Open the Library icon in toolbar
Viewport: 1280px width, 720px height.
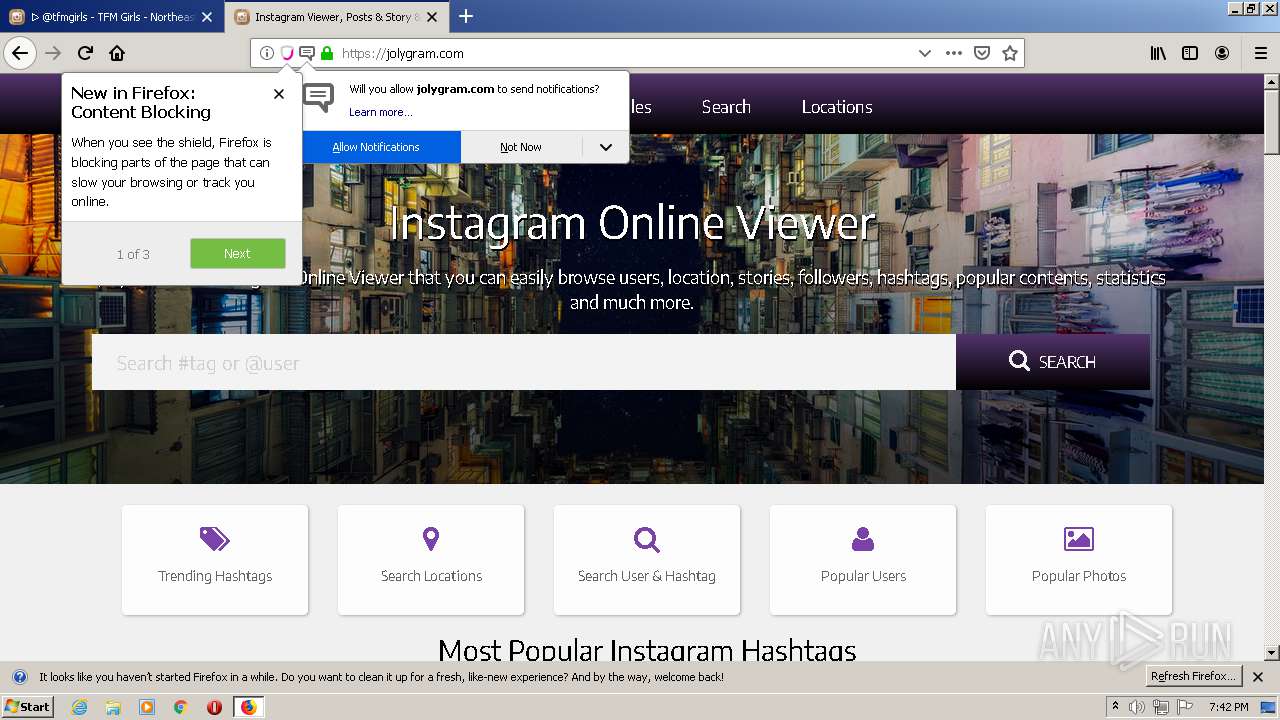point(1158,53)
